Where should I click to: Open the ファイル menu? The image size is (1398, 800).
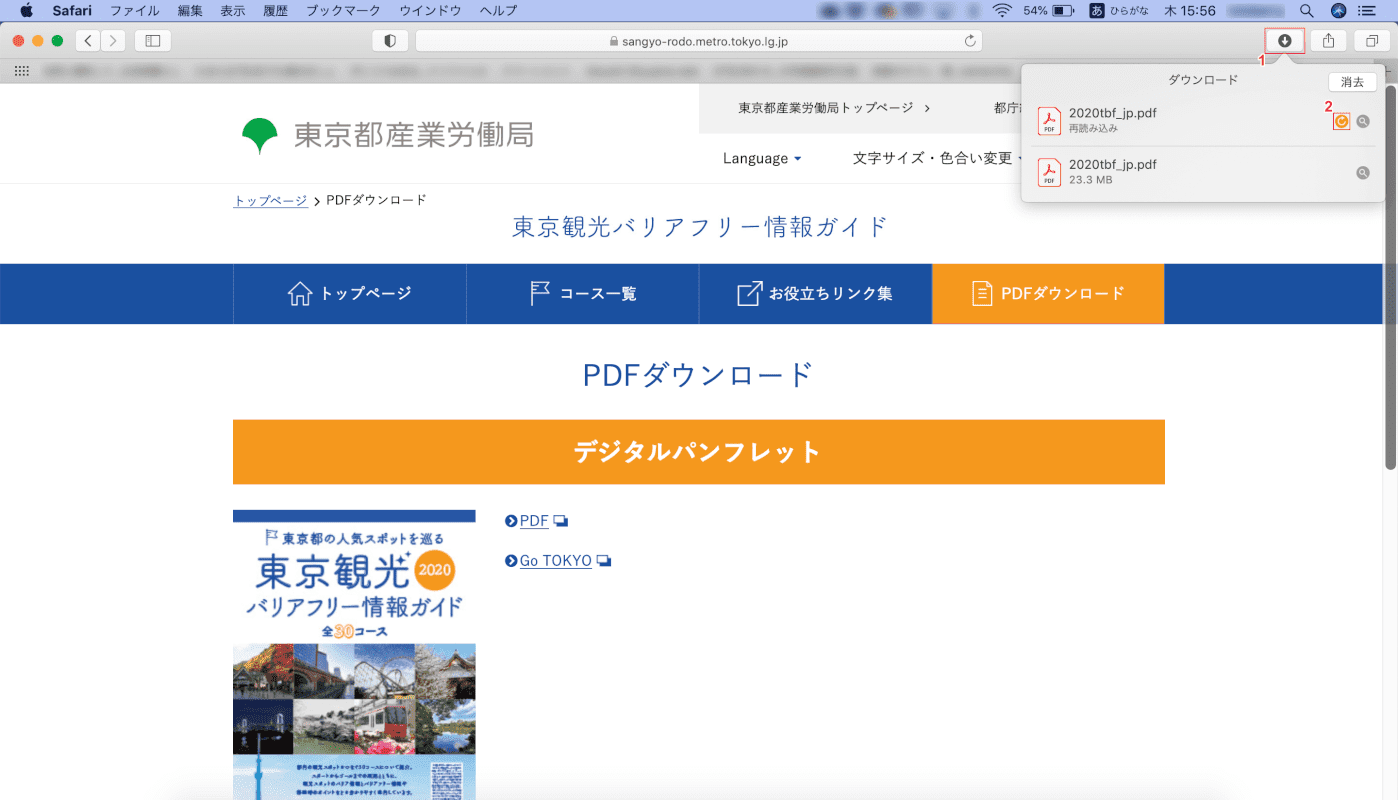pyautogui.click(x=135, y=11)
